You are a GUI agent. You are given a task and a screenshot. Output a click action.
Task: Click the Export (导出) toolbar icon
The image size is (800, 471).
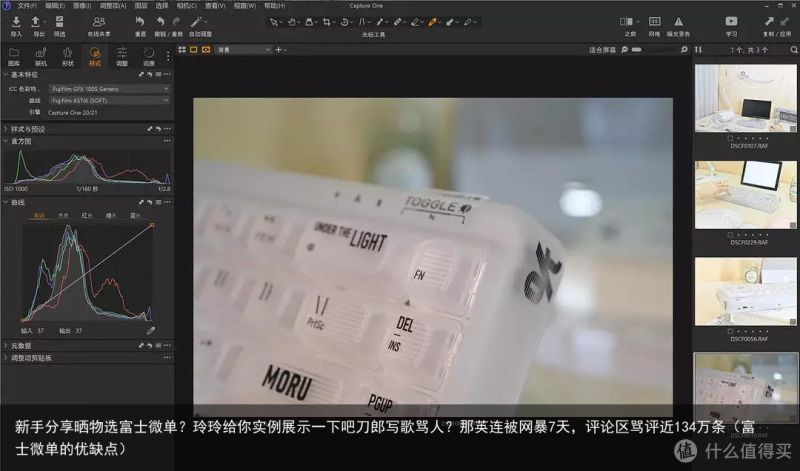pyautogui.click(x=36, y=22)
